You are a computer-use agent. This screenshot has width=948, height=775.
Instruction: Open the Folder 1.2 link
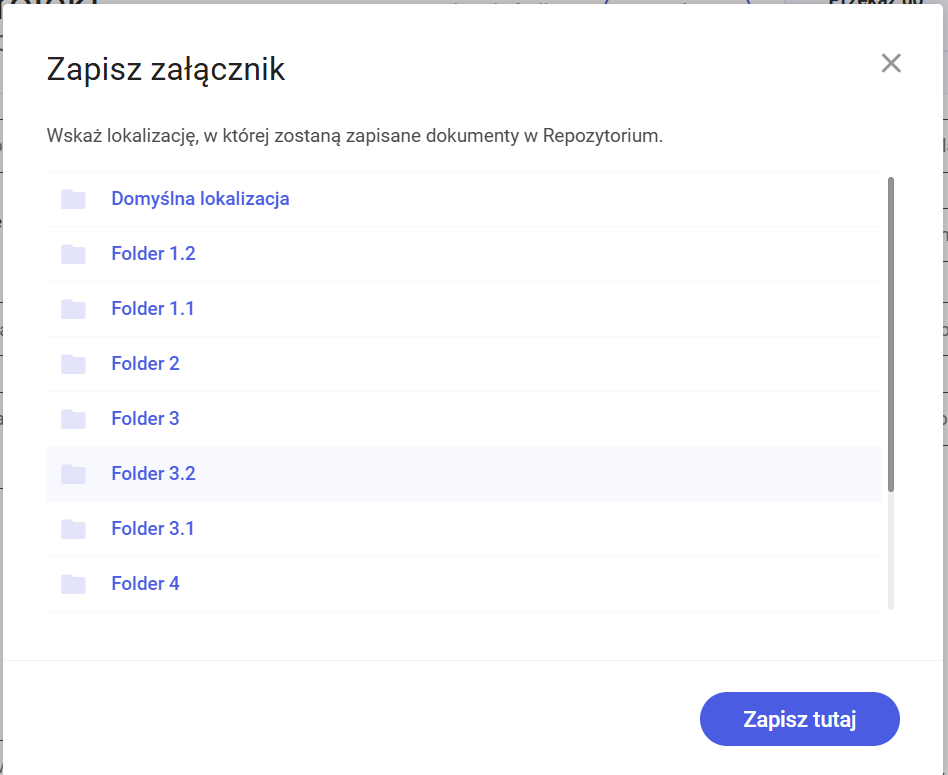tap(154, 254)
